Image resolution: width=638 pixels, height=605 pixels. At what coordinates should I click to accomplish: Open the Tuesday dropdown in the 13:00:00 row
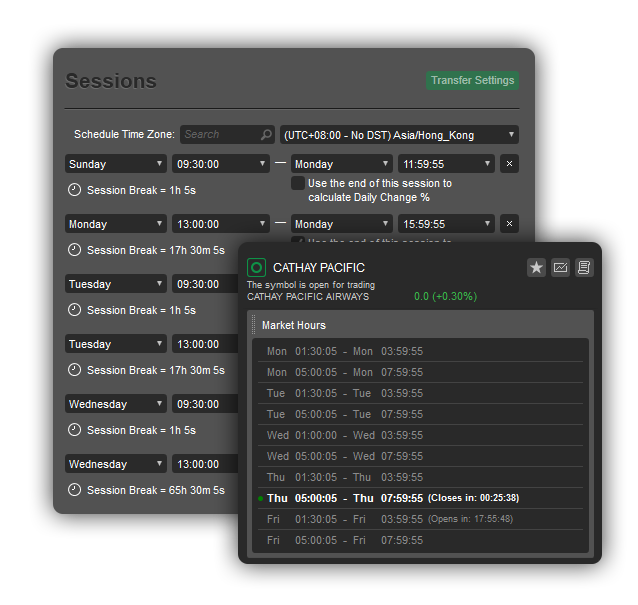pos(116,344)
